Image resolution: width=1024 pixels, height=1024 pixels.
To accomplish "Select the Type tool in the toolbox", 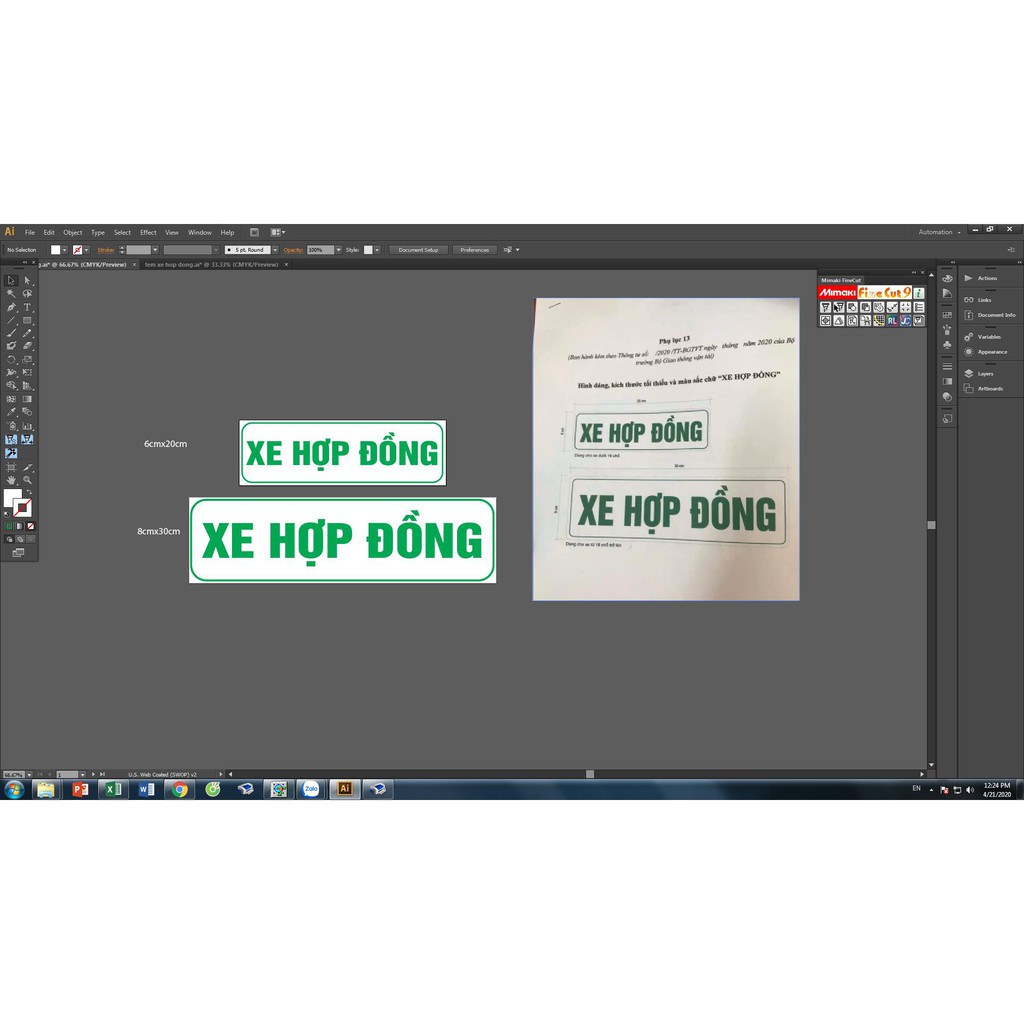I will point(27,307).
